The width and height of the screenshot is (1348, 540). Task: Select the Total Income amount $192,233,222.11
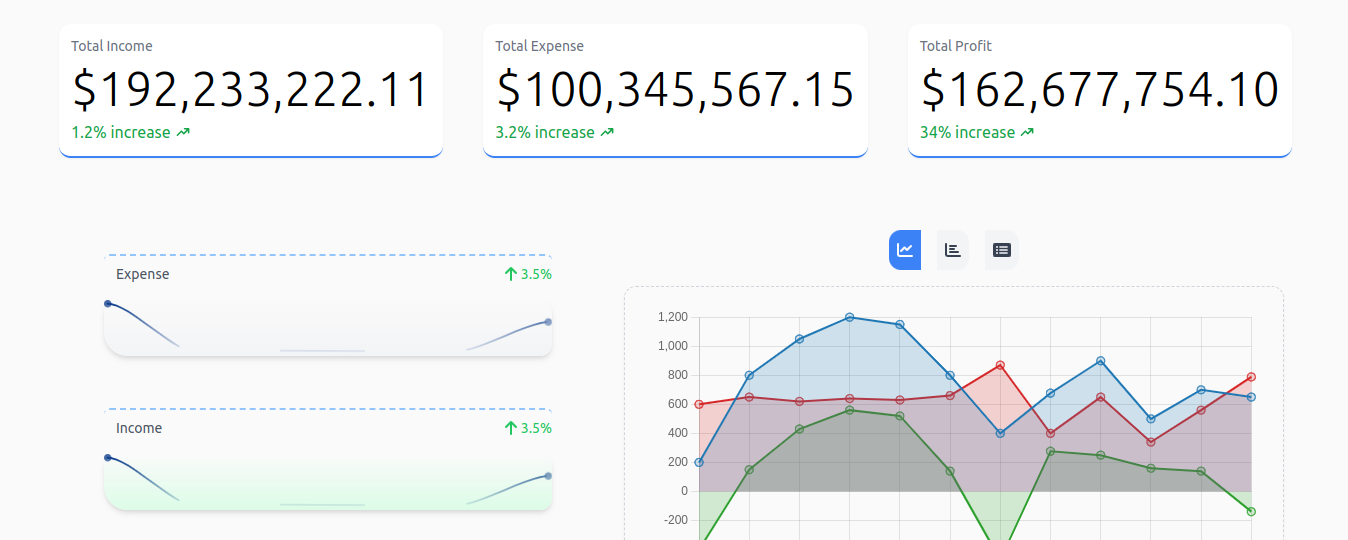coord(250,90)
